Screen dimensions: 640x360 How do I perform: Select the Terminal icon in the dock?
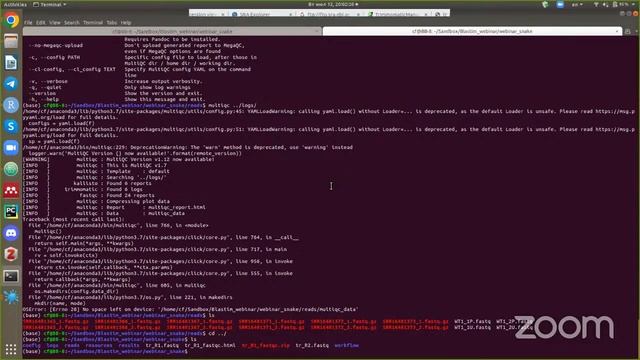(x=11, y=276)
